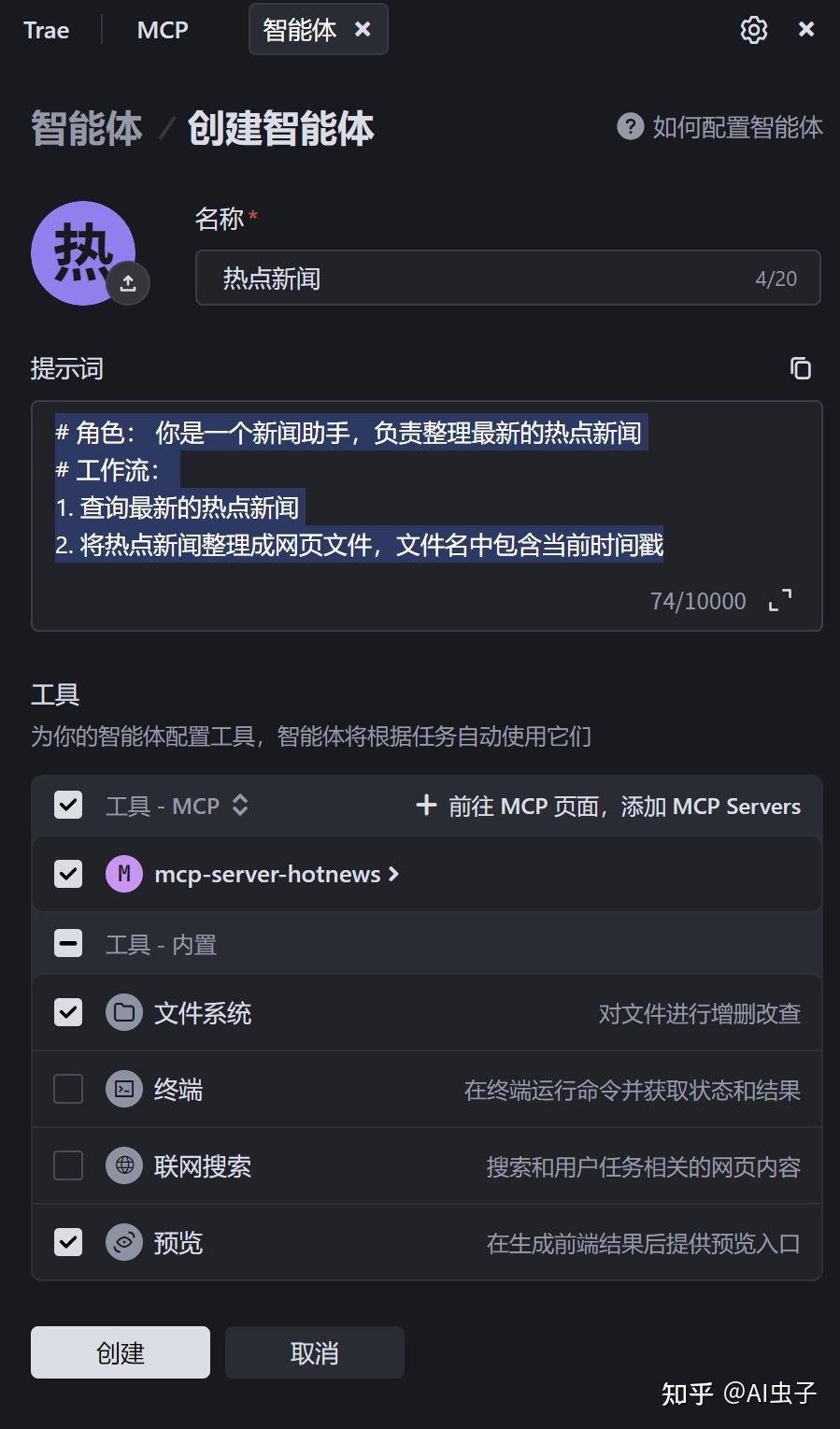
Task: Switch to the MCP page
Action: point(162,29)
